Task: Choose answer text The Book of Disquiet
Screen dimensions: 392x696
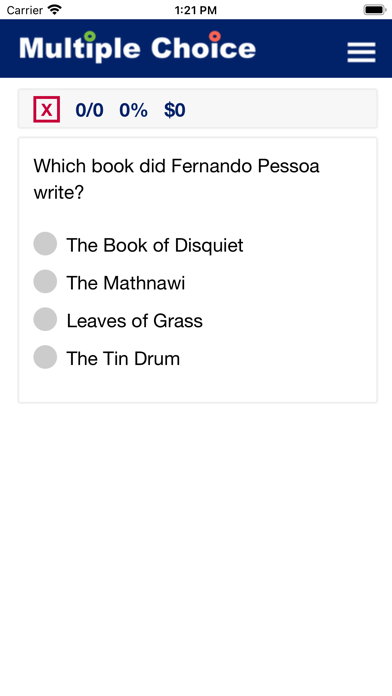Action: (155, 245)
